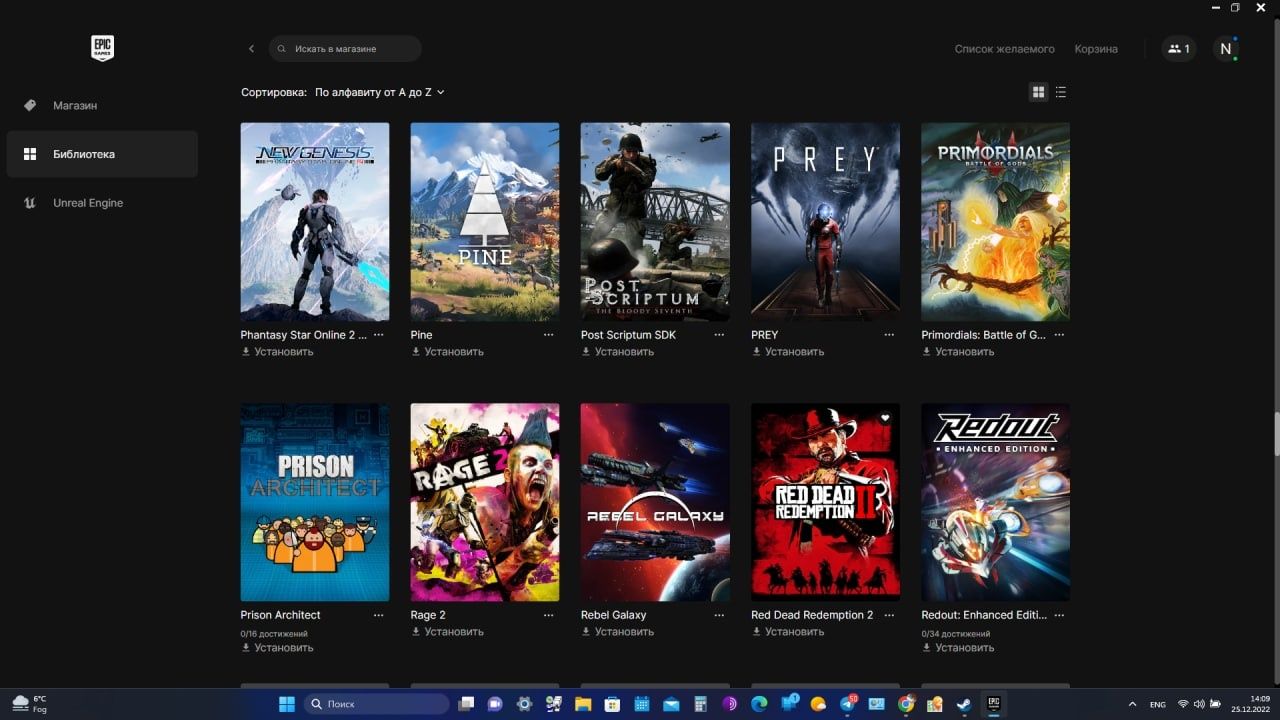Open the Pine game cover
Viewport: 1280px width, 720px height.
[x=485, y=222]
